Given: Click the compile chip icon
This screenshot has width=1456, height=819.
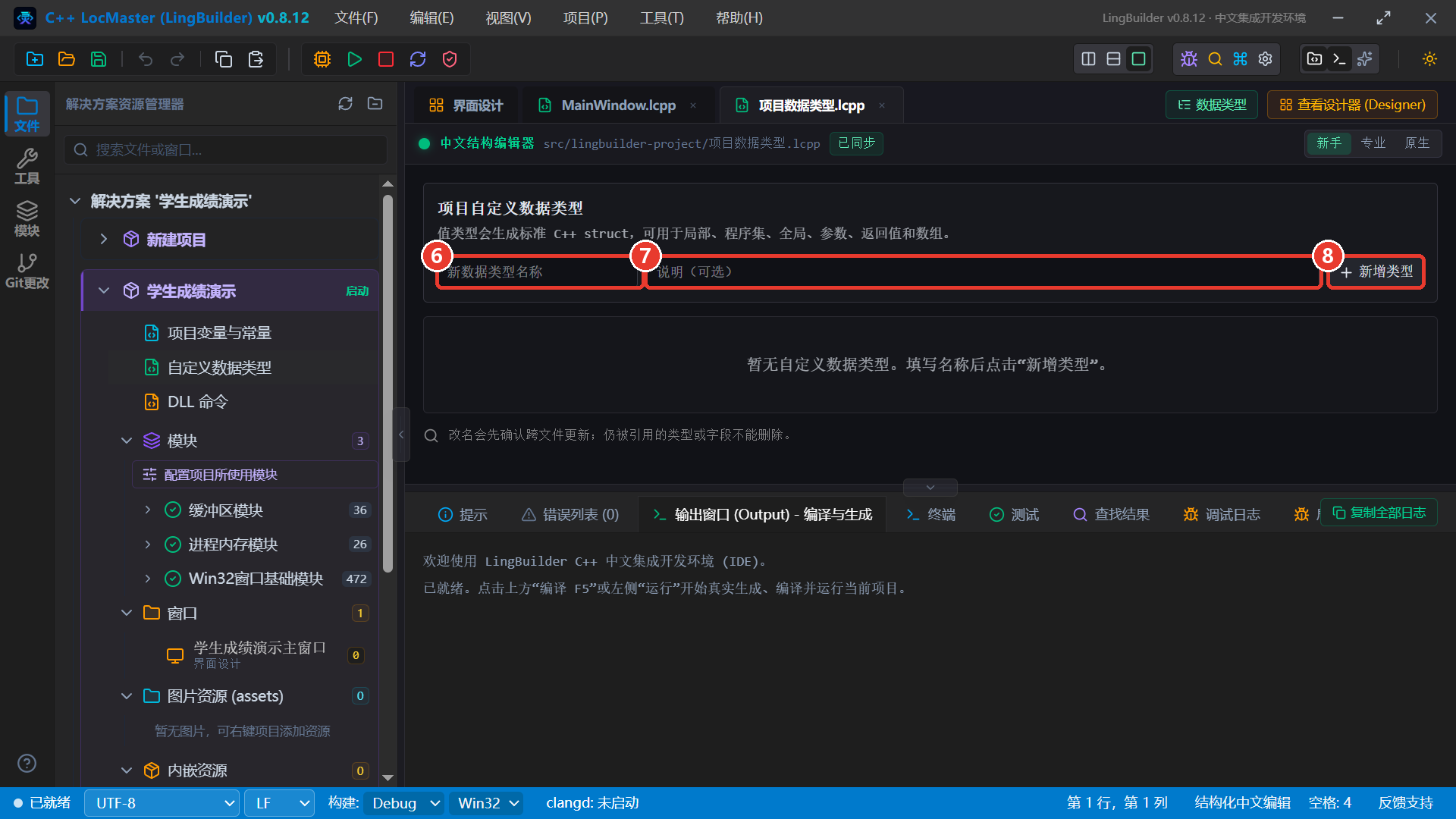Looking at the screenshot, I should tap(322, 59).
